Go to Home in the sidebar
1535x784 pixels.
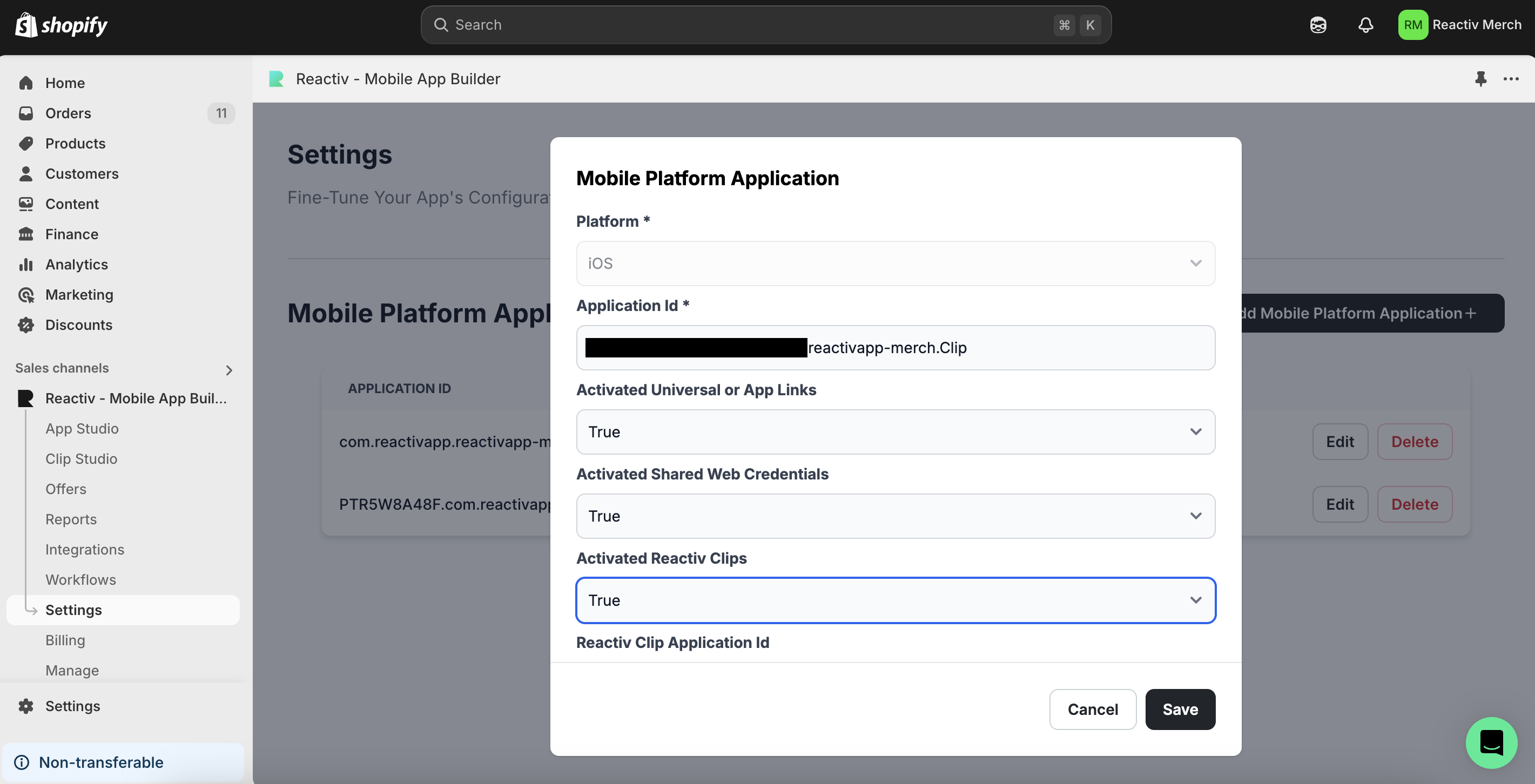coord(65,83)
